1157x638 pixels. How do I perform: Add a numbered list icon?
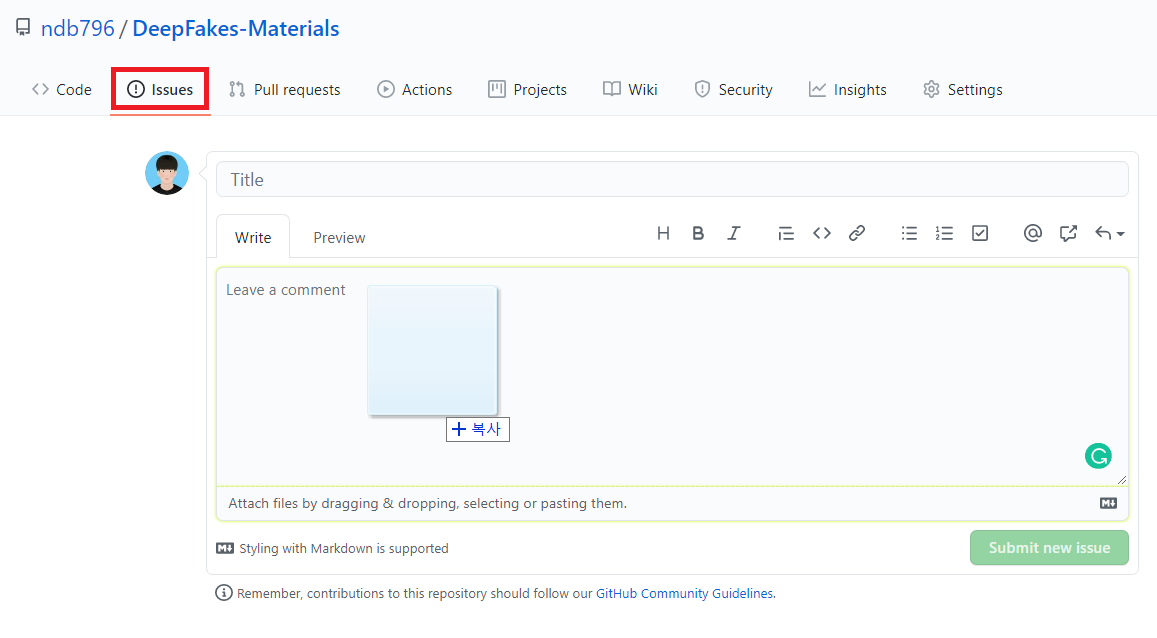tap(944, 234)
